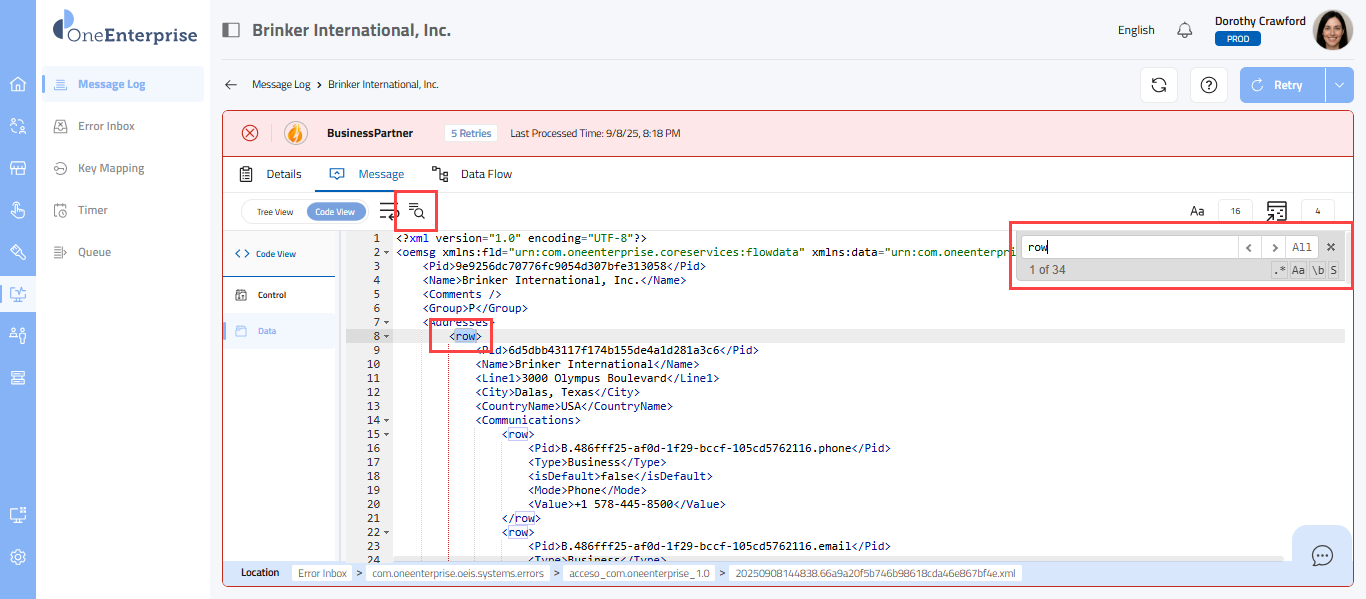Open the help question mark icon
Image resolution: width=1366 pixels, height=599 pixels.
1209,85
